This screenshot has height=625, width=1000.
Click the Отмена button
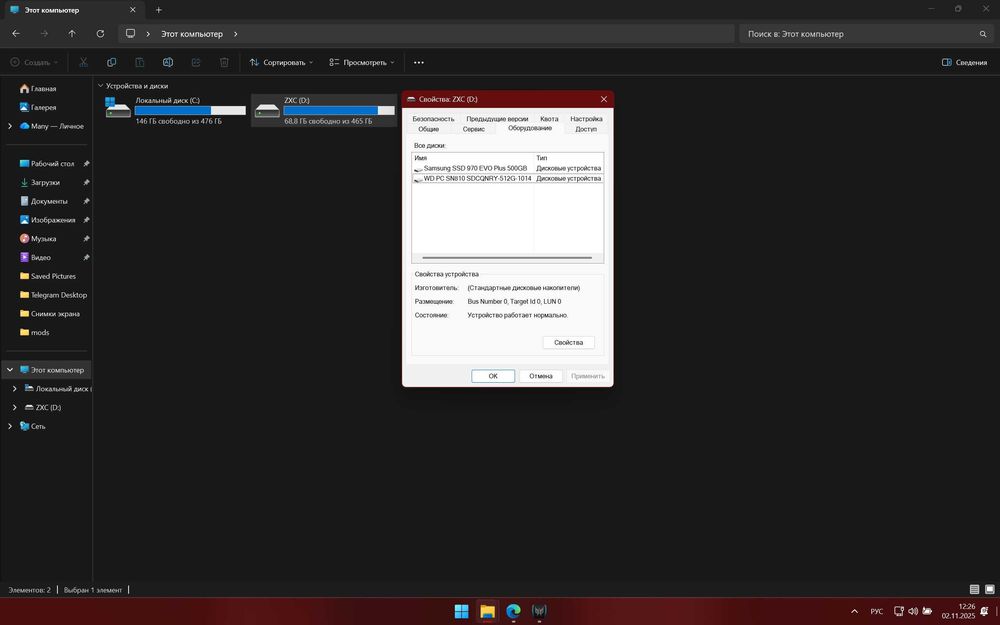[541, 376]
